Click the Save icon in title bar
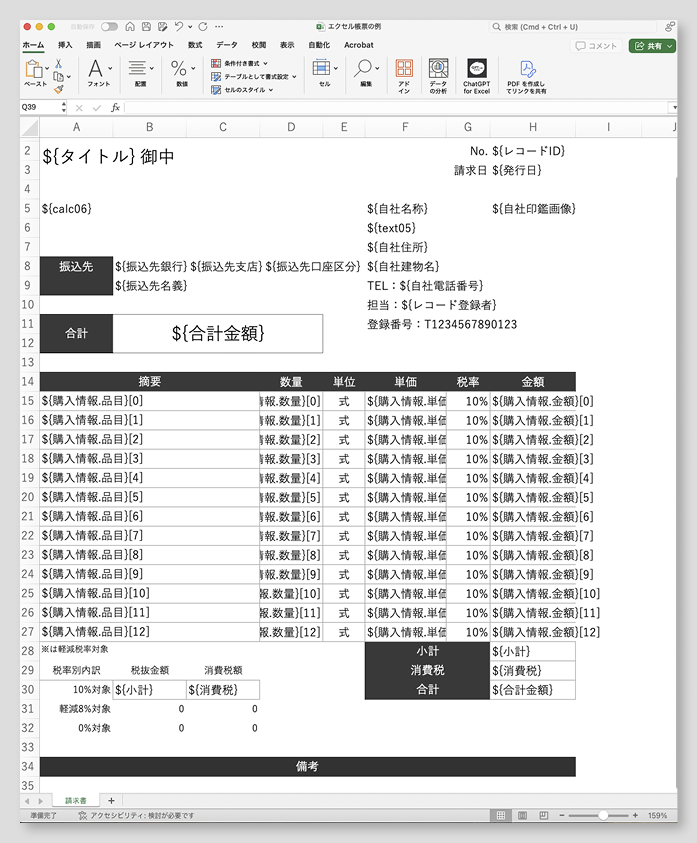The image size is (697, 843). (x=146, y=26)
